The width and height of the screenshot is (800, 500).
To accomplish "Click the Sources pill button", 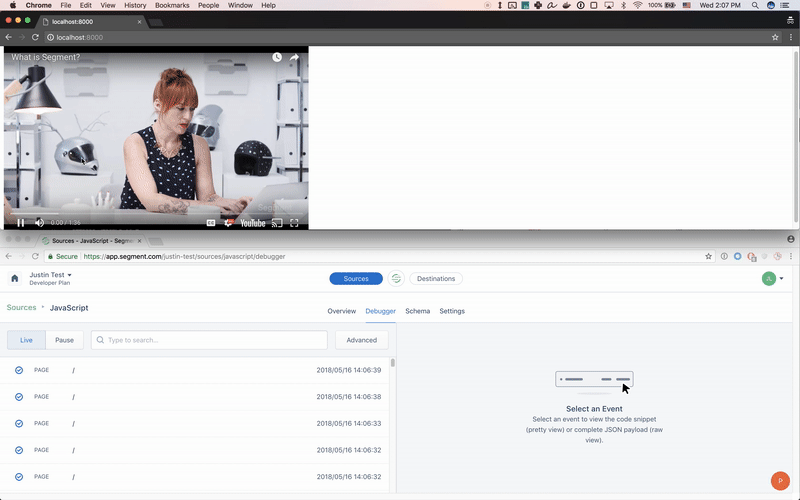I will pos(356,279).
